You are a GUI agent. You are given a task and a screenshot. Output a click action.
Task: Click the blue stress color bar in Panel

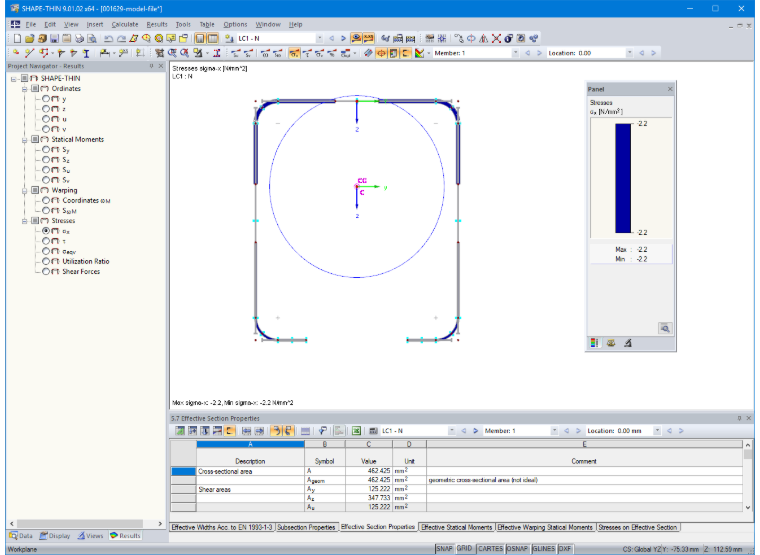[623, 178]
